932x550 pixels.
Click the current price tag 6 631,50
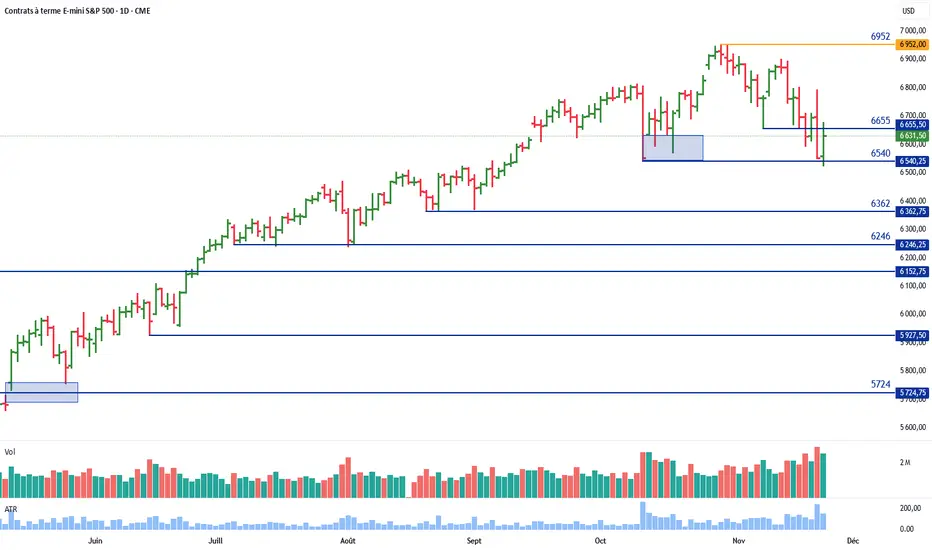tap(913, 136)
